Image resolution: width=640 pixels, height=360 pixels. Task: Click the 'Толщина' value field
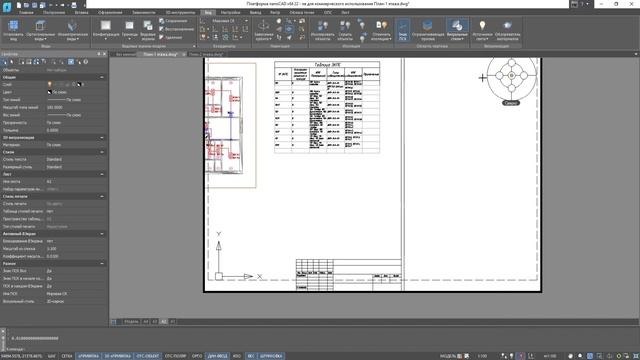[x=76, y=130]
